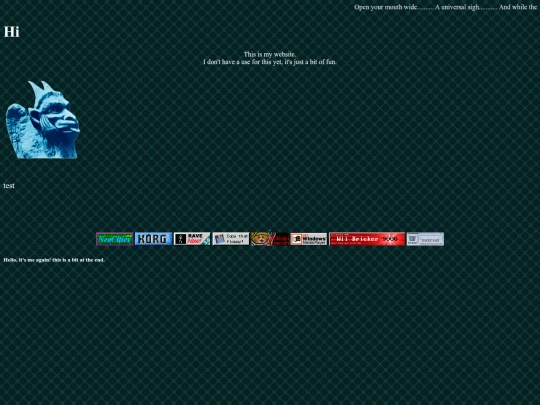Click the red Wii Bricker 9000 banner
This screenshot has height=405, width=540.
coord(367,239)
